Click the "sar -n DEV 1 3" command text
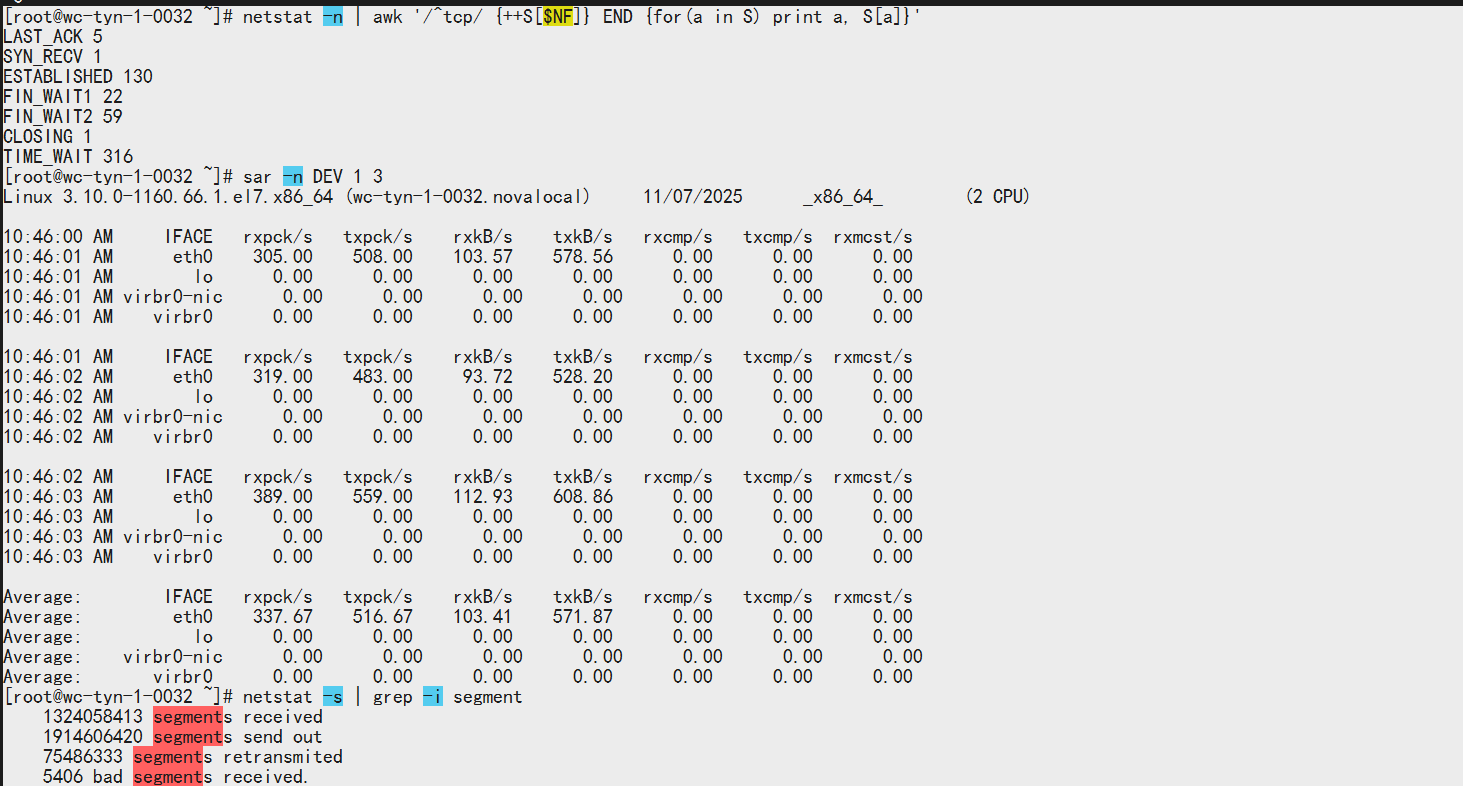The width and height of the screenshot is (1463, 786). tap(313, 177)
